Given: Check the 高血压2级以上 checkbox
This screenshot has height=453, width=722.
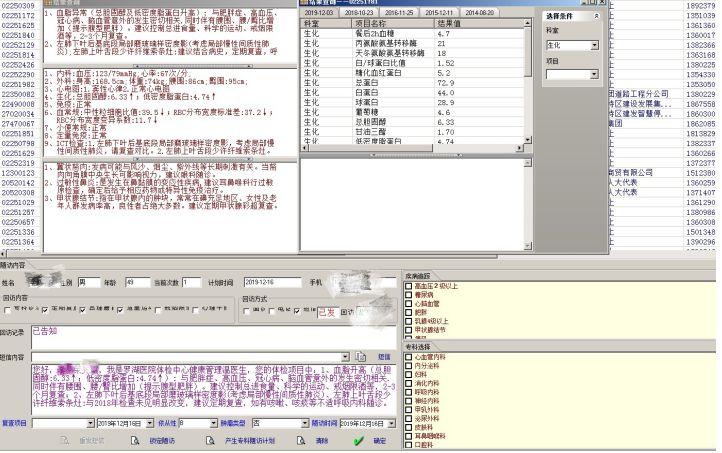Looking at the screenshot, I should (409, 285).
